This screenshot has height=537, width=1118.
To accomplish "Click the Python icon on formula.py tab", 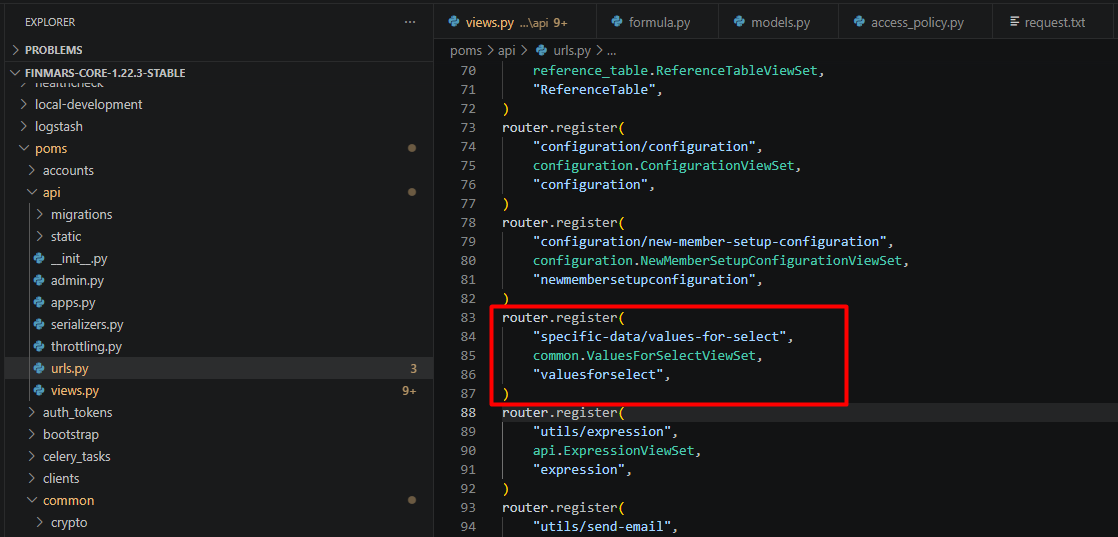I will pos(615,22).
